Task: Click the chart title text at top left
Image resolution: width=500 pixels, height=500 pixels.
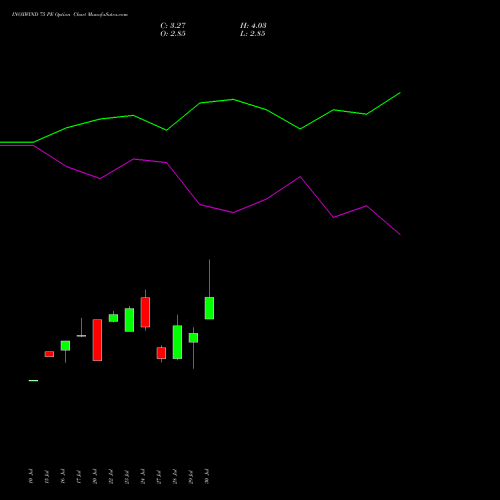Action: 70,15
